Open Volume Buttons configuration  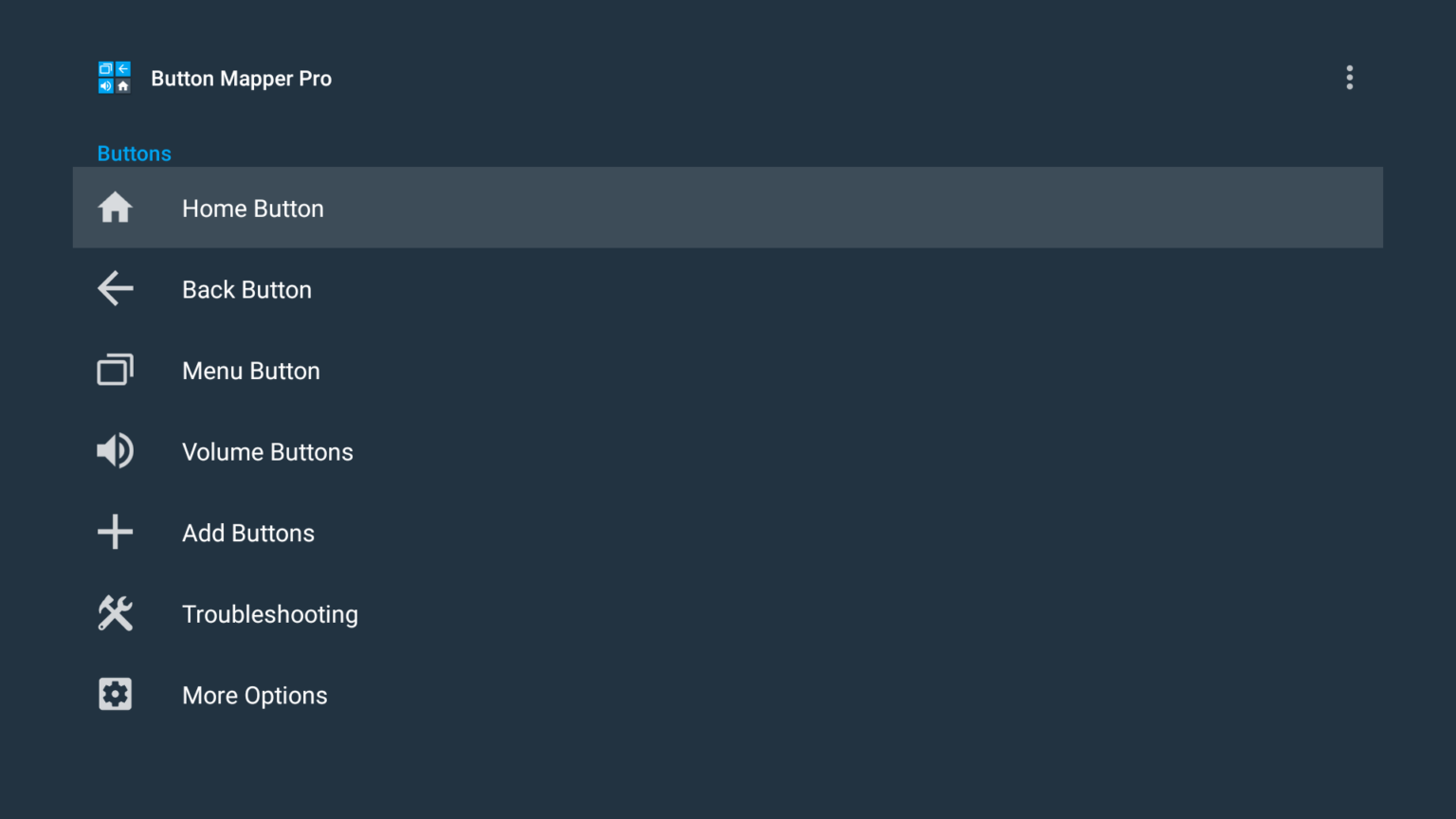pos(474,451)
